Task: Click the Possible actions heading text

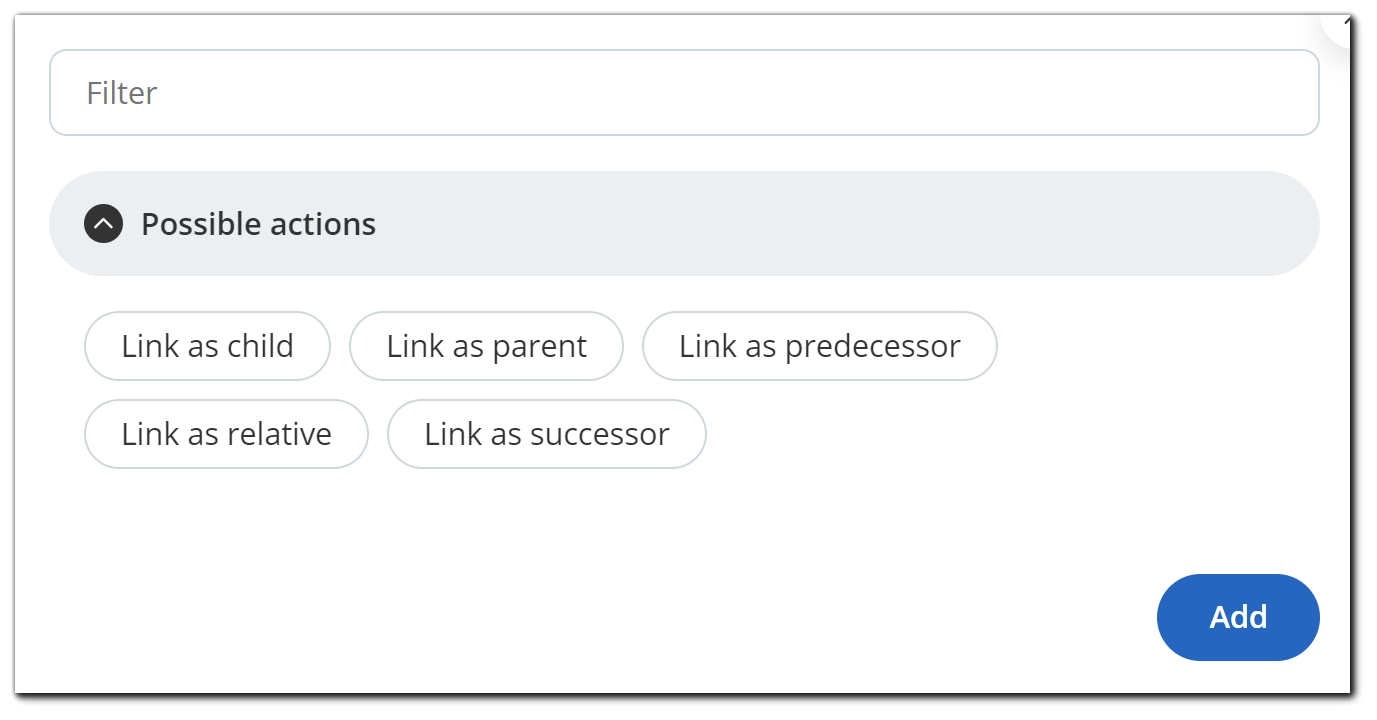Action: pos(258,224)
